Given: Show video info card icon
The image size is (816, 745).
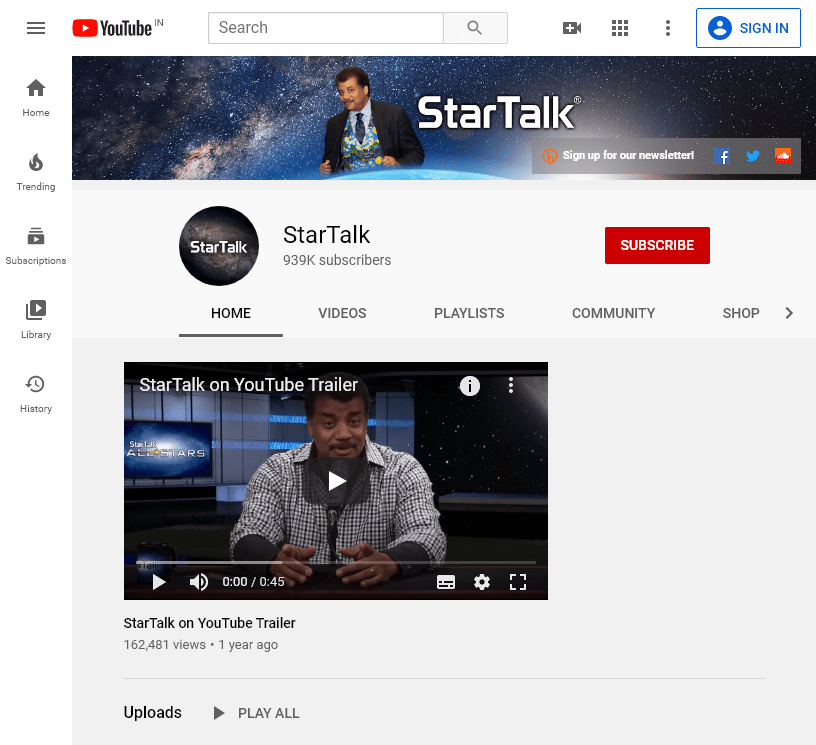Looking at the screenshot, I should point(469,386).
